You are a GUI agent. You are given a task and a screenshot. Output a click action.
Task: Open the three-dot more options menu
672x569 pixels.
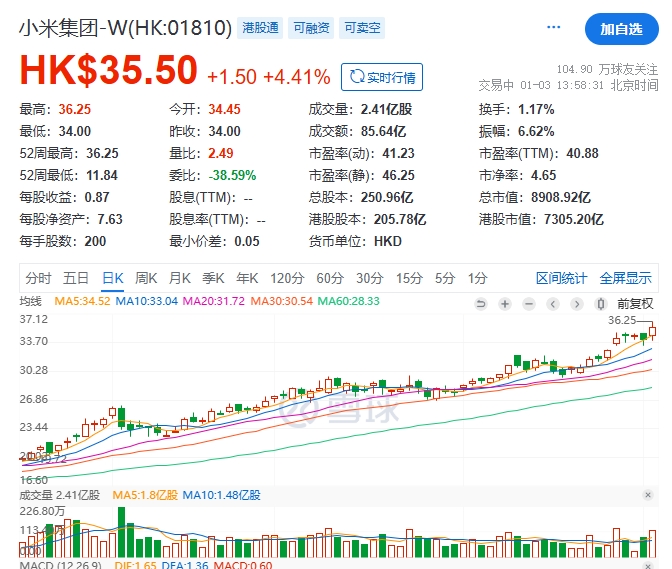coord(553,27)
